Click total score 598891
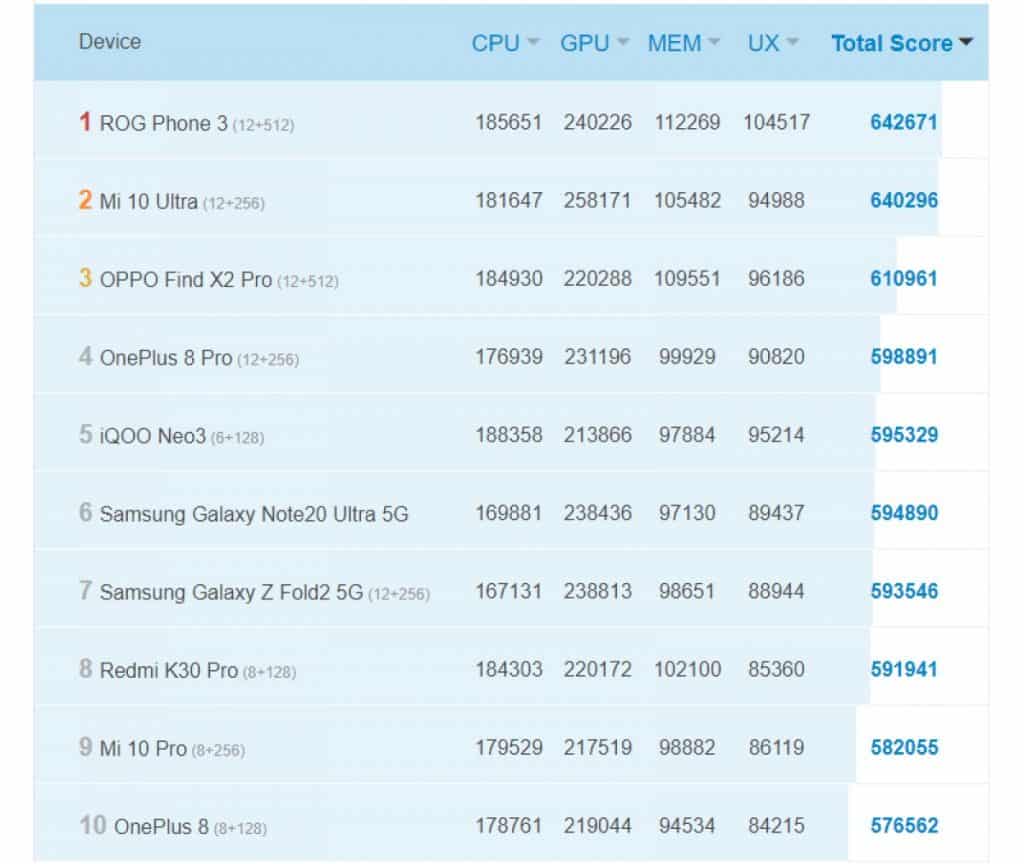The height and width of the screenshot is (864, 1024). pos(904,357)
